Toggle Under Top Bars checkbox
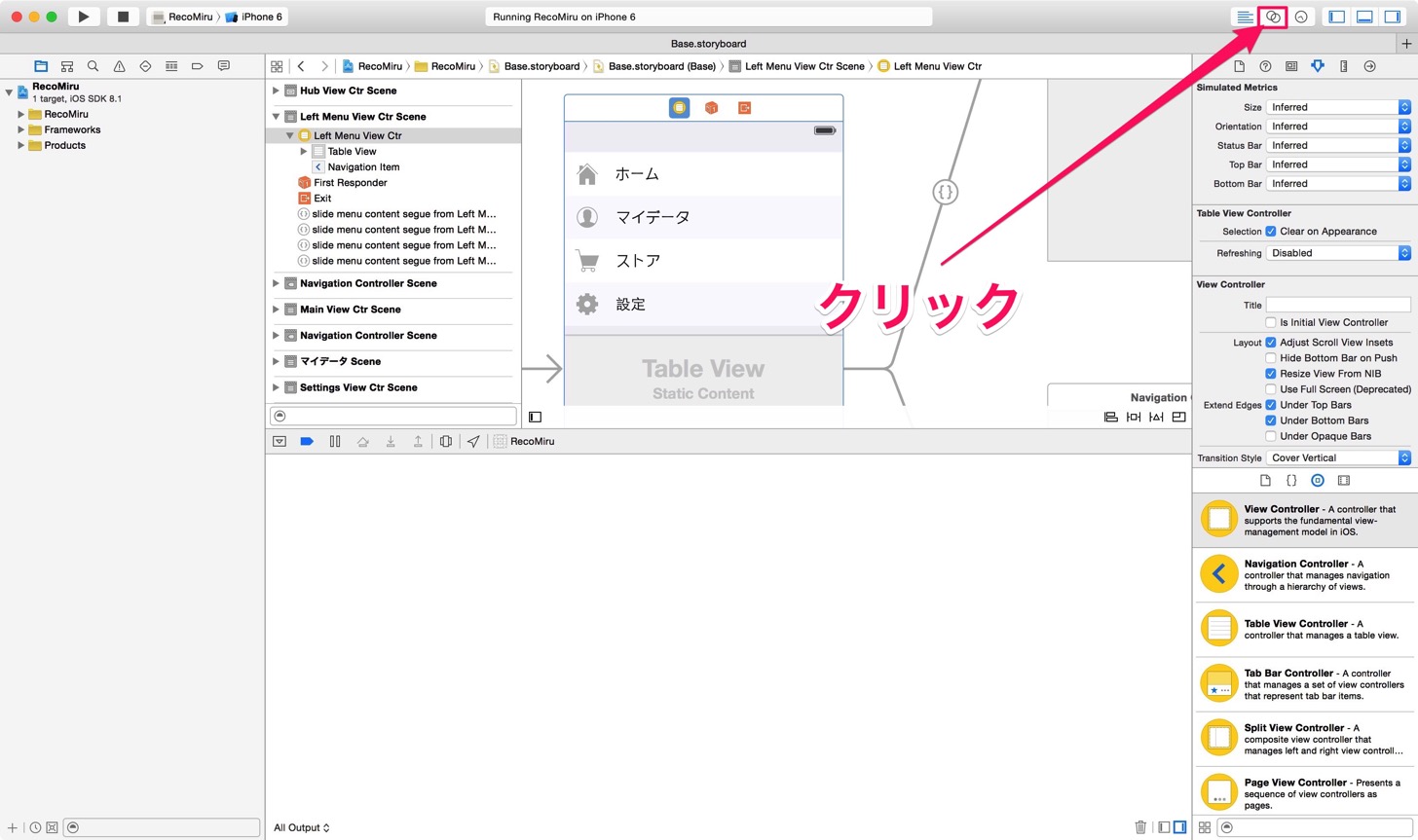The height and width of the screenshot is (840, 1418). [1271, 405]
